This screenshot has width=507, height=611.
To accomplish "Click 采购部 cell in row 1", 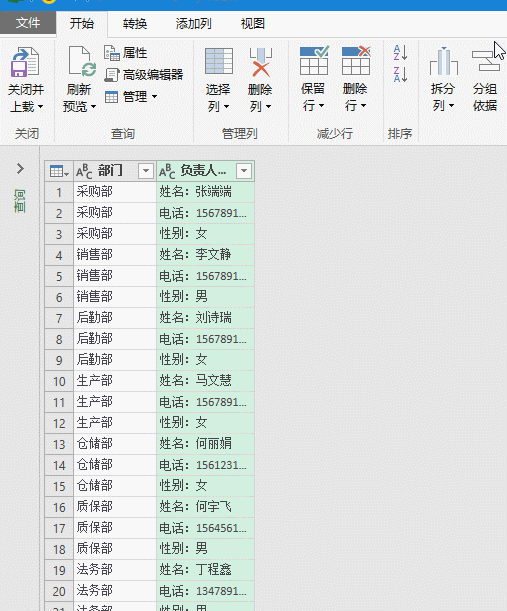I will (115, 192).
